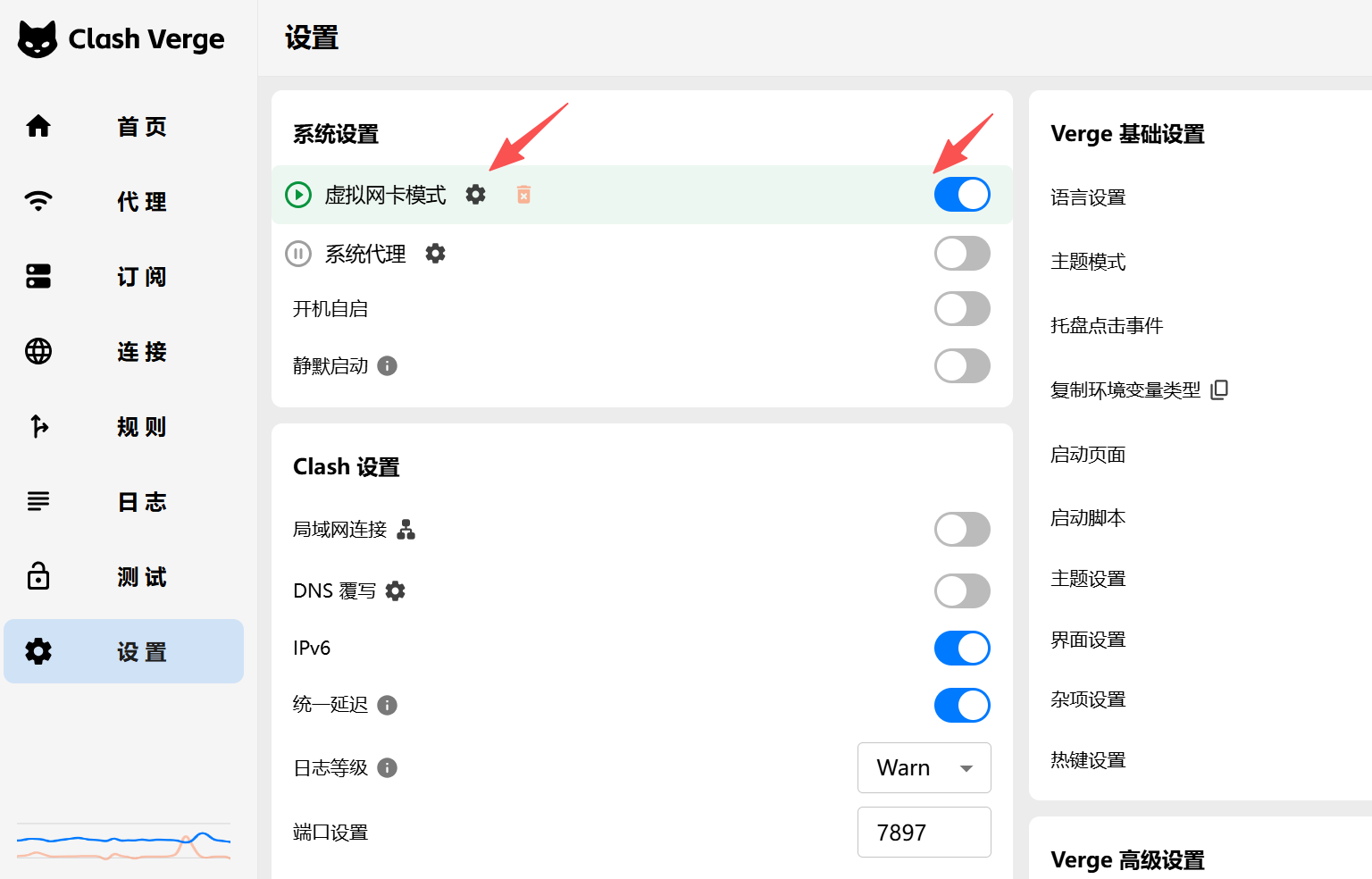1372x879 pixels.
Task: Click the orange uninstall service trash icon
Action: 523,195
